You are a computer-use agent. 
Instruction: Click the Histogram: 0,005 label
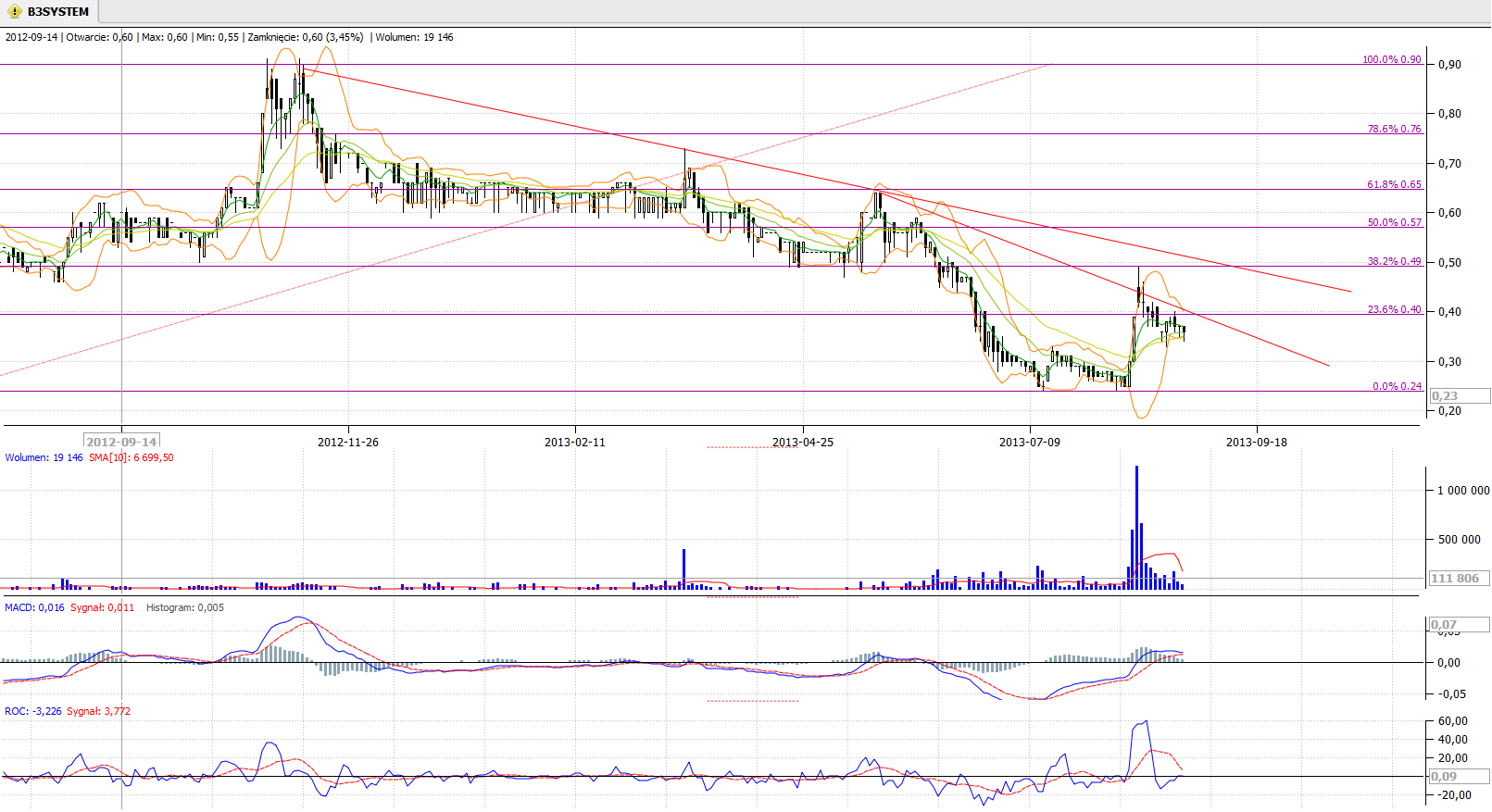point(184,607)
